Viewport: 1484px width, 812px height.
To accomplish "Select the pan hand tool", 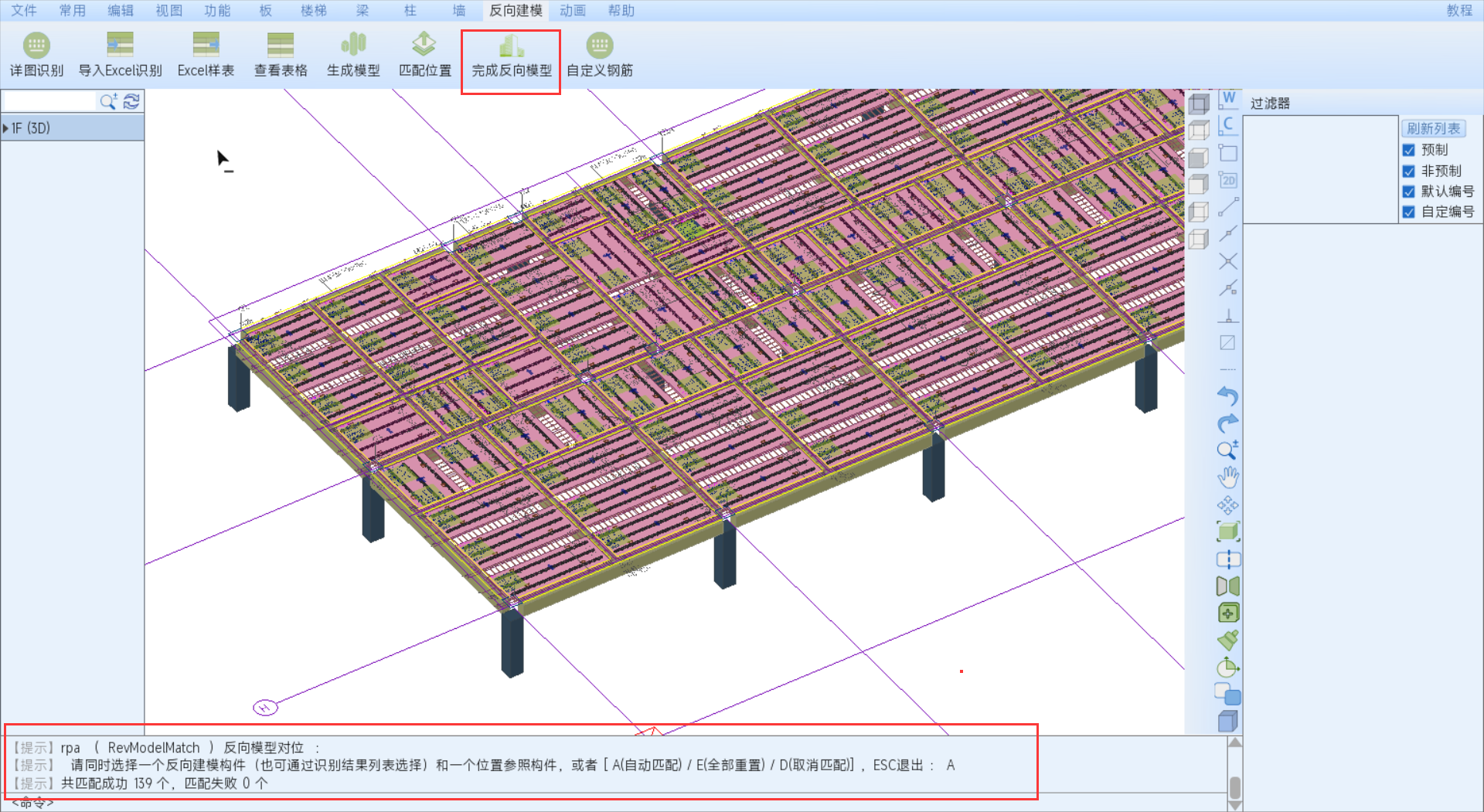I will point(1227,477).
